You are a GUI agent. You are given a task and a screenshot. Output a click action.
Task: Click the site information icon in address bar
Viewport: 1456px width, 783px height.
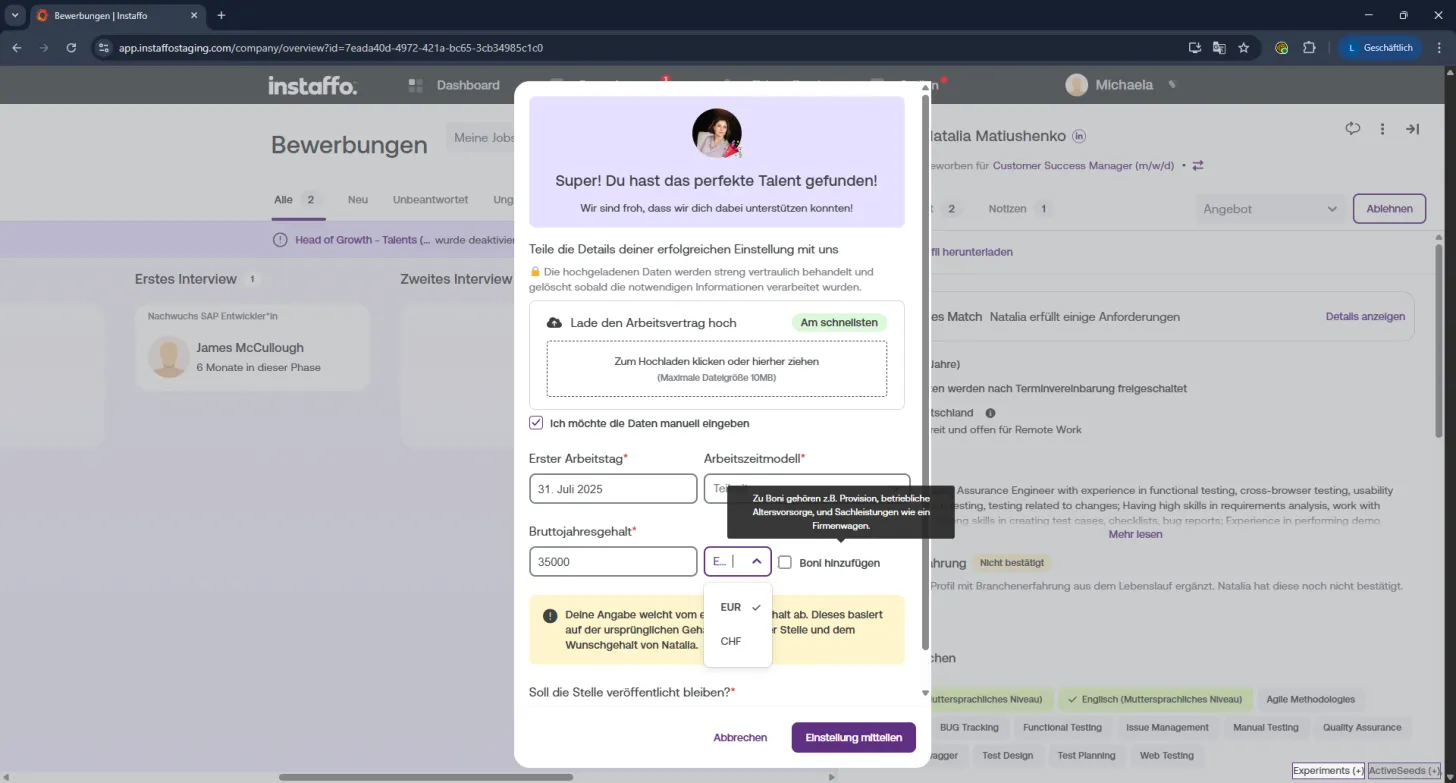[x=104, y=47]
